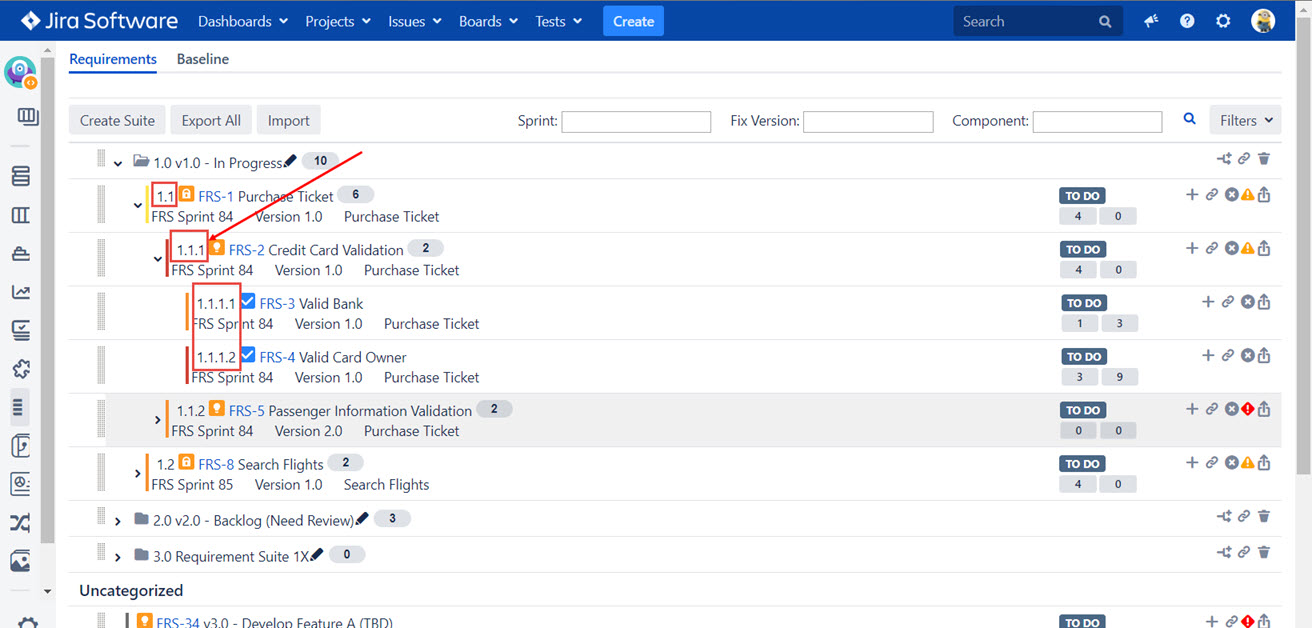Click the export share icon on the FRS-4 row
Viewport: 1312px width, 628px height.
click(x=1264, y=356)
